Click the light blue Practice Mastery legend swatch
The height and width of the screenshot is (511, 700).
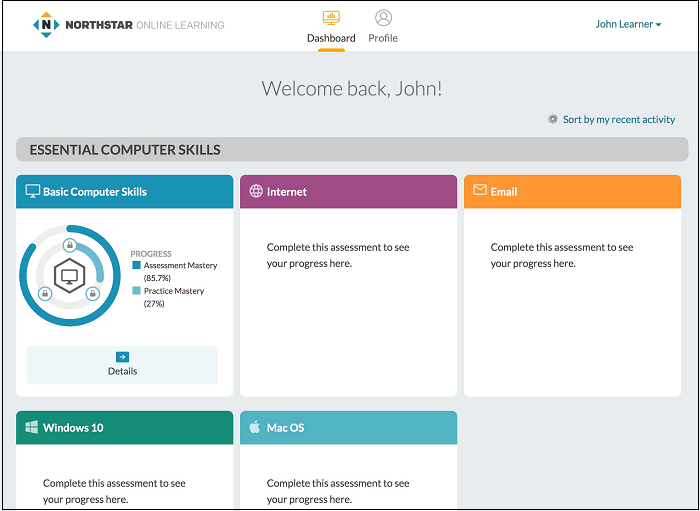click(137, 291)
